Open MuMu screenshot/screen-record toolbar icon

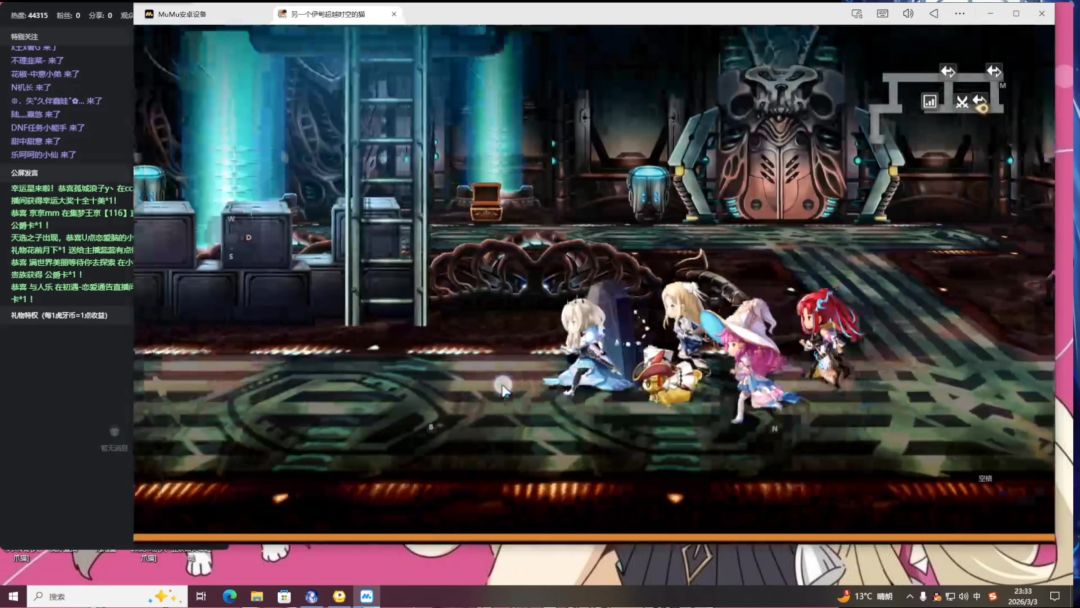[x=857, y=14]
